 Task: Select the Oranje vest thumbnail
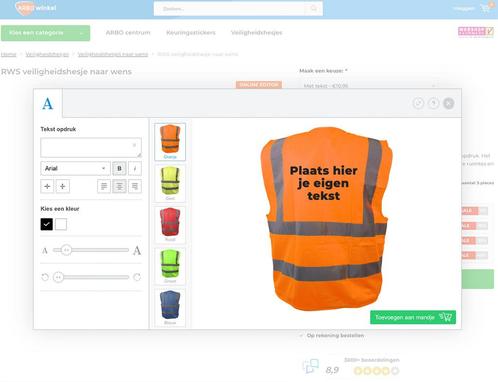pos(170,141)
